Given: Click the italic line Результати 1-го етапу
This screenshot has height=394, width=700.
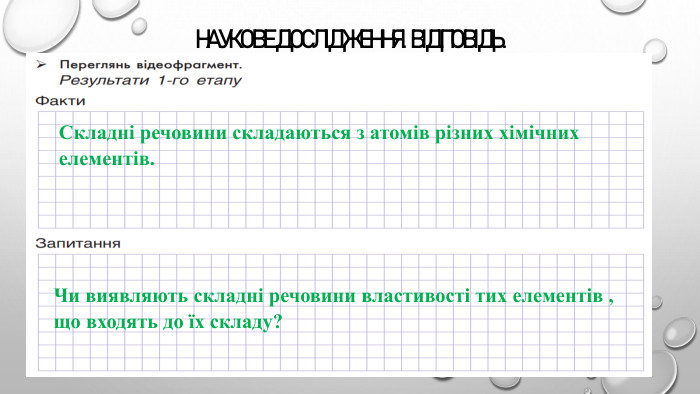Looking at the screenshot, I should [150, 81].
